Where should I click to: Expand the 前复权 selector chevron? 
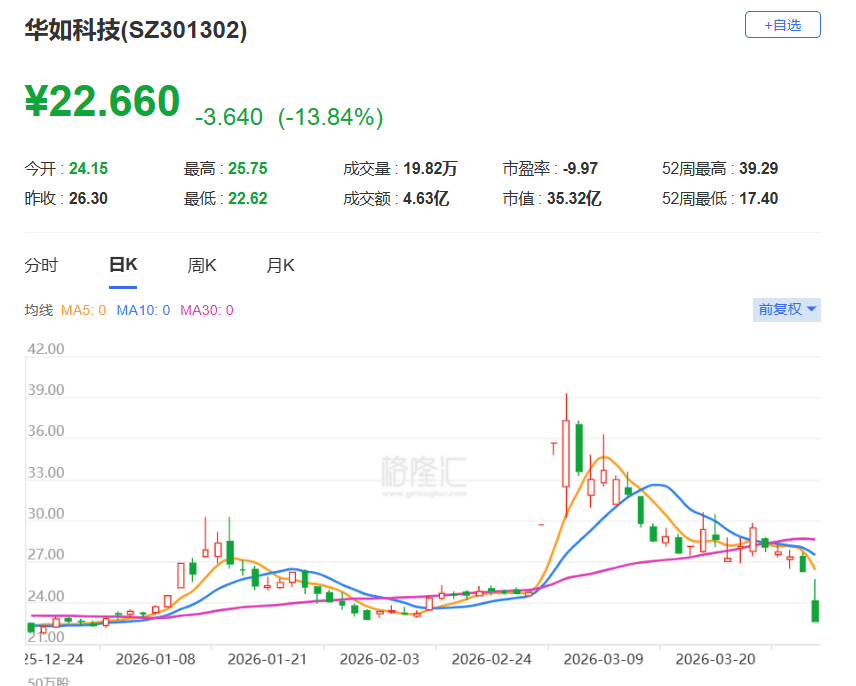click(x=809, y=310)
